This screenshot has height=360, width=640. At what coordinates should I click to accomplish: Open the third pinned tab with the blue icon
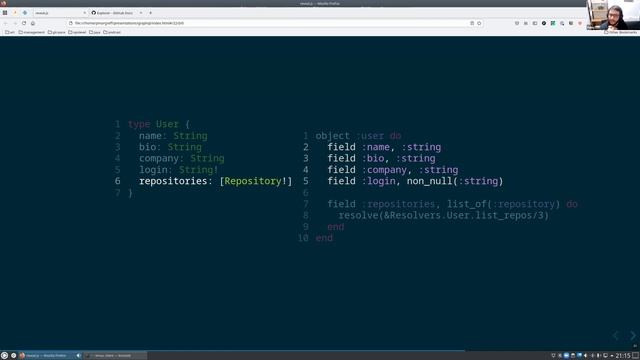pyautogui.click(x=25, y=13)
